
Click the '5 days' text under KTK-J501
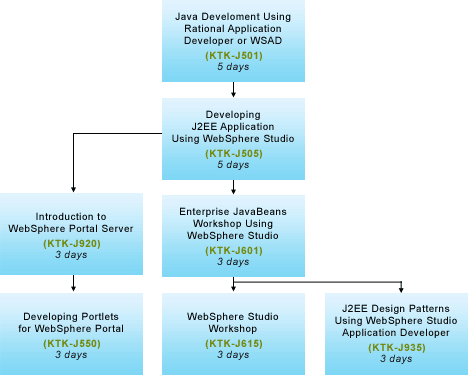point(233,67)
